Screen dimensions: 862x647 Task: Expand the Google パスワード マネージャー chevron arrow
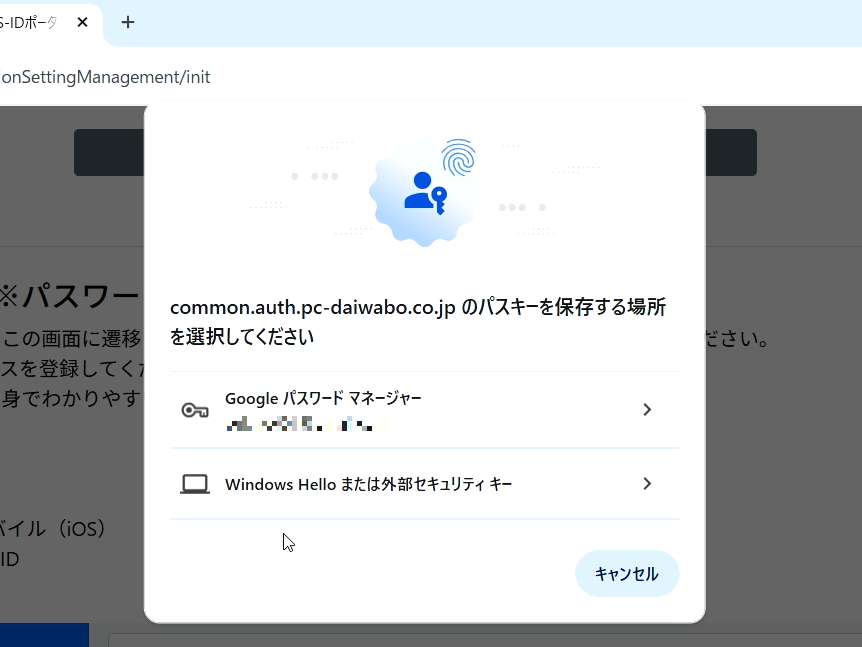click(647, 410)
